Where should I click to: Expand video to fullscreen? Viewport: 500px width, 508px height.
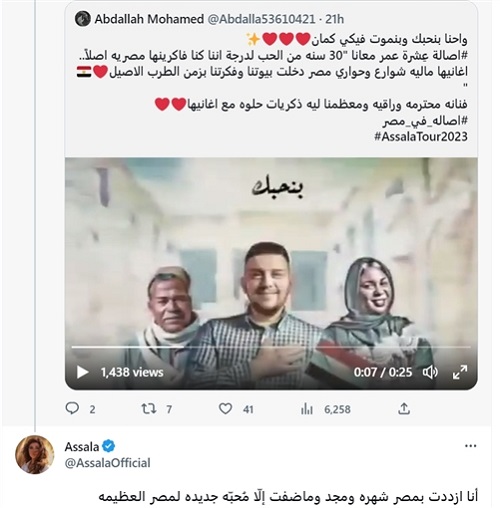pos(460,372)
